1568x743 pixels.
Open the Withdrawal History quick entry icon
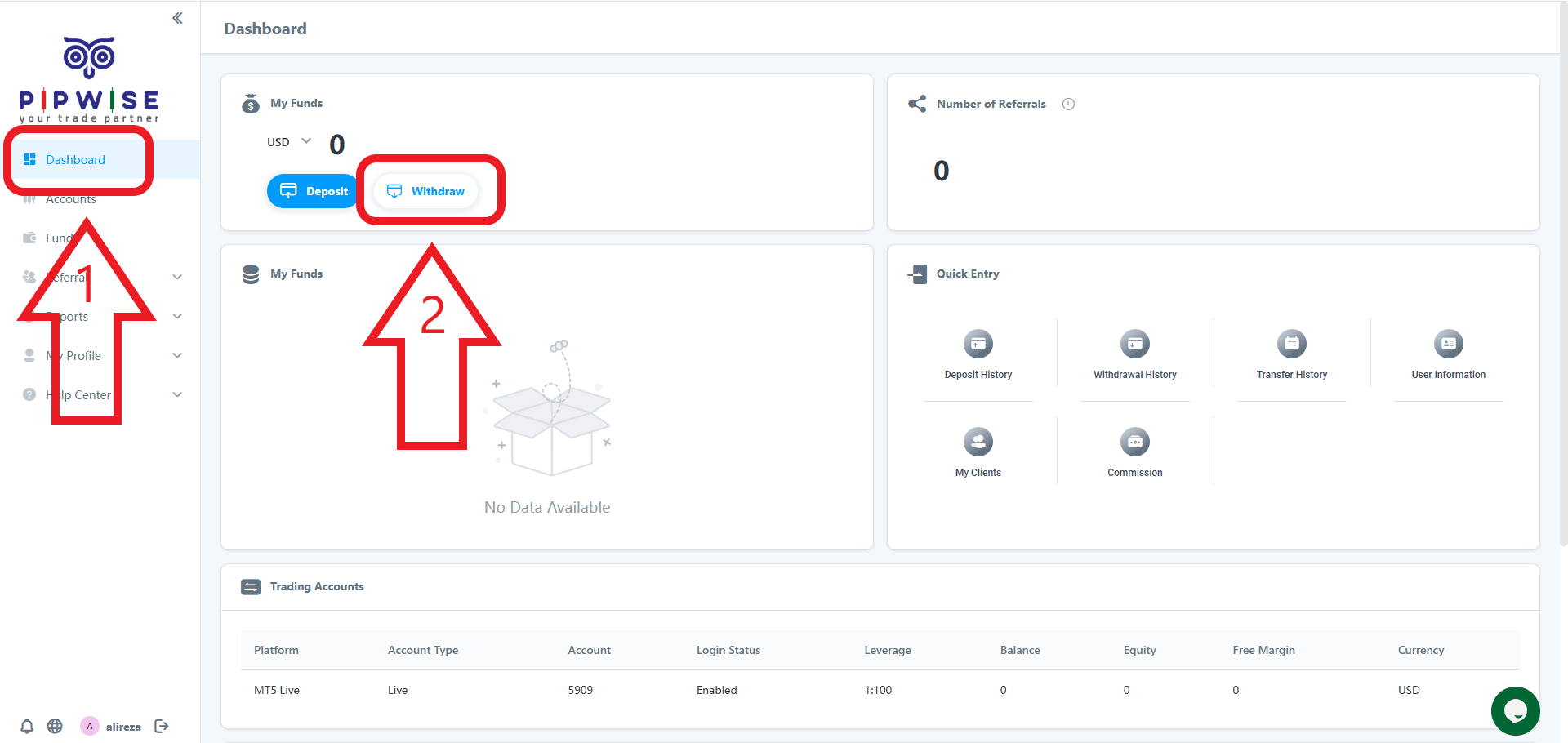pos(1134,345)
